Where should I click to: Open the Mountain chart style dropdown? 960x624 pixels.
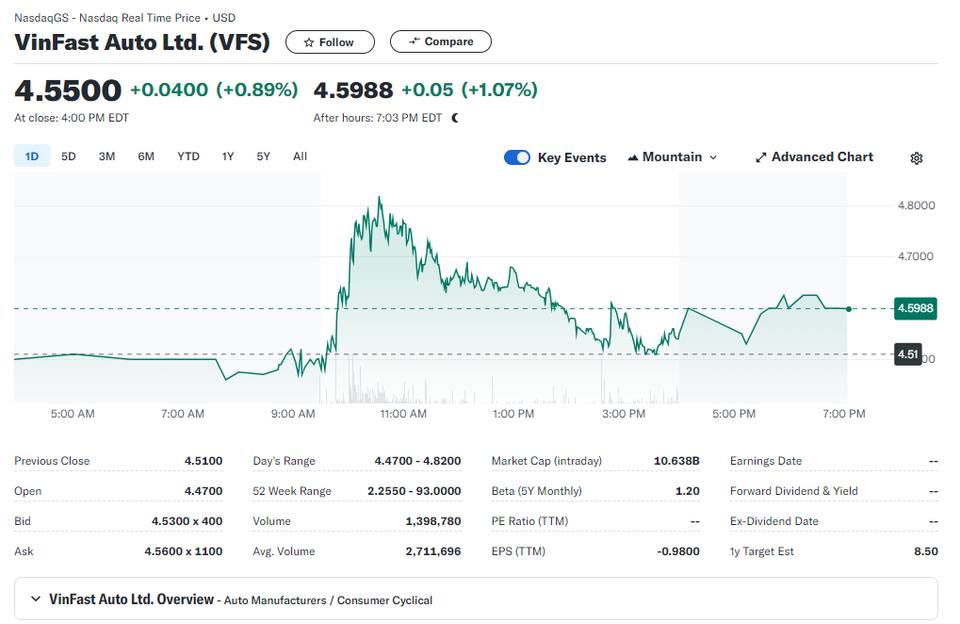coord(672,157)
